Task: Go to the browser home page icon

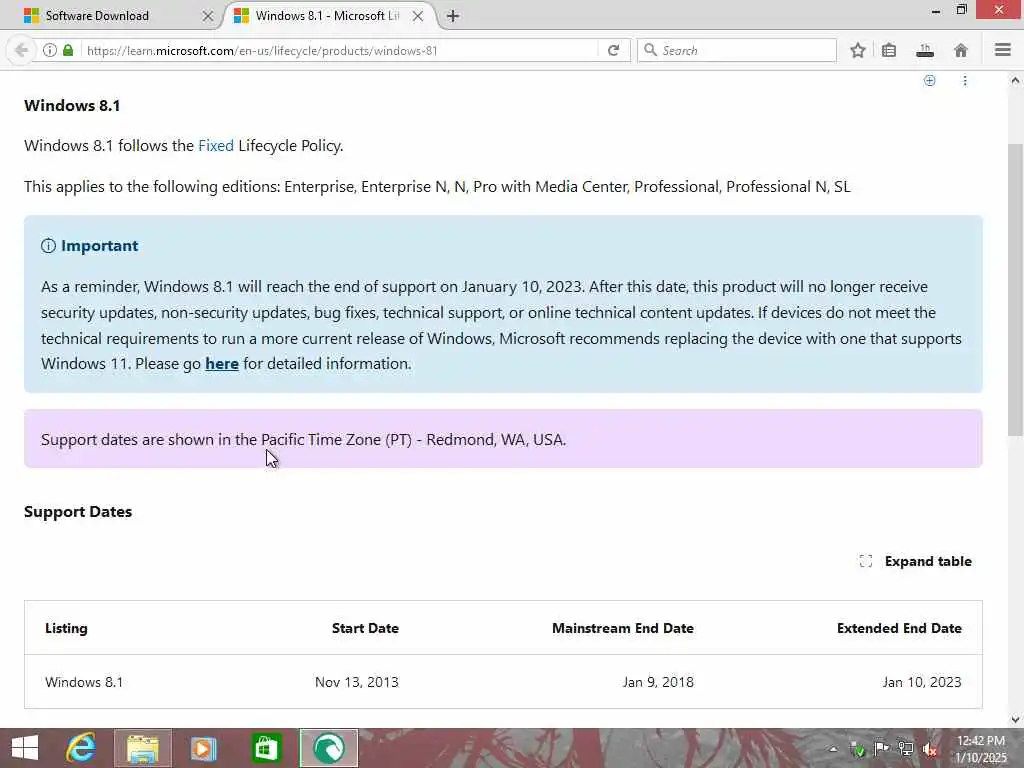Action: [961, 50]
